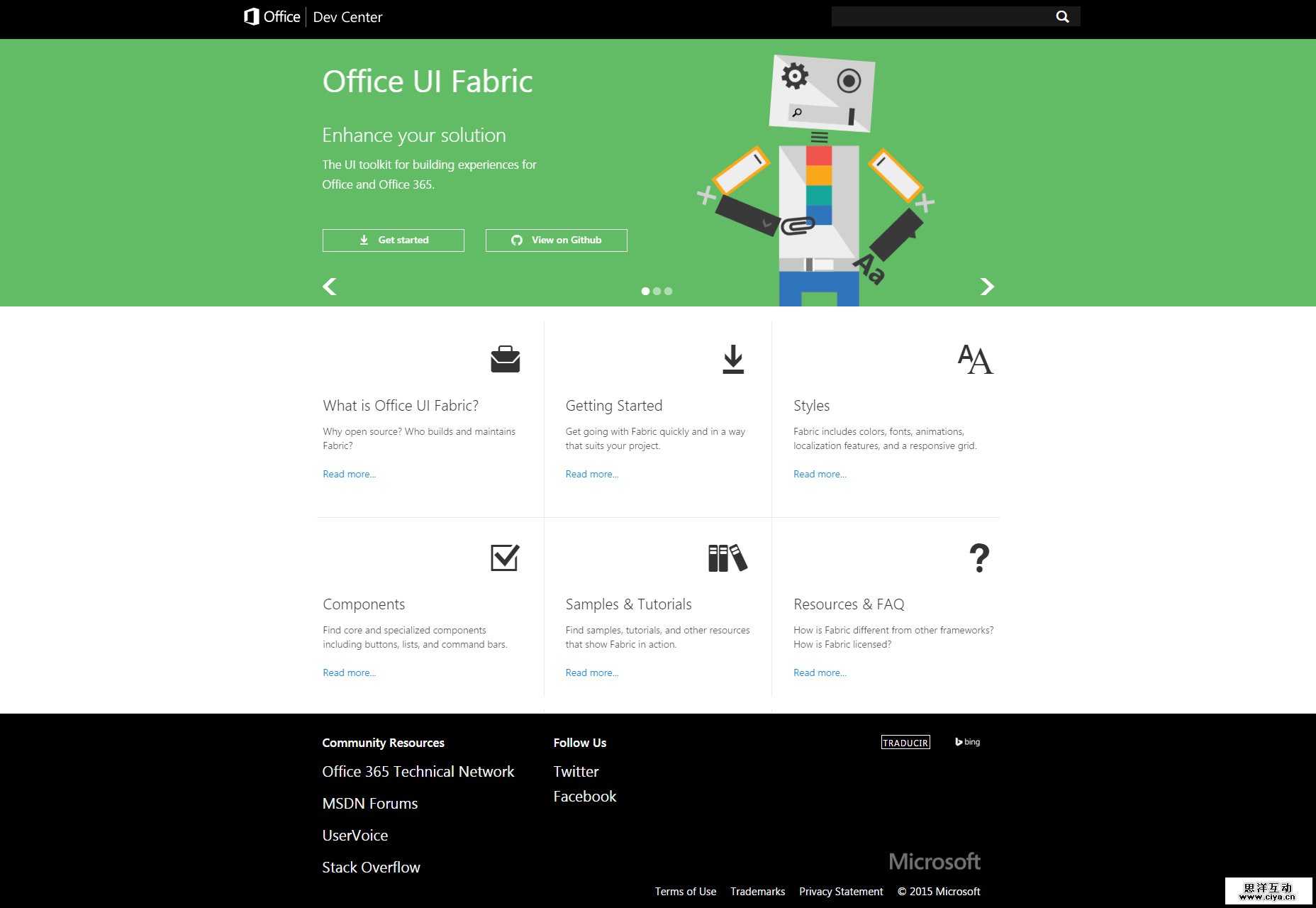Select the second carousel dot indicator
The width and height of the screenshot is (1316, 908).
click(x=657, y=291)
